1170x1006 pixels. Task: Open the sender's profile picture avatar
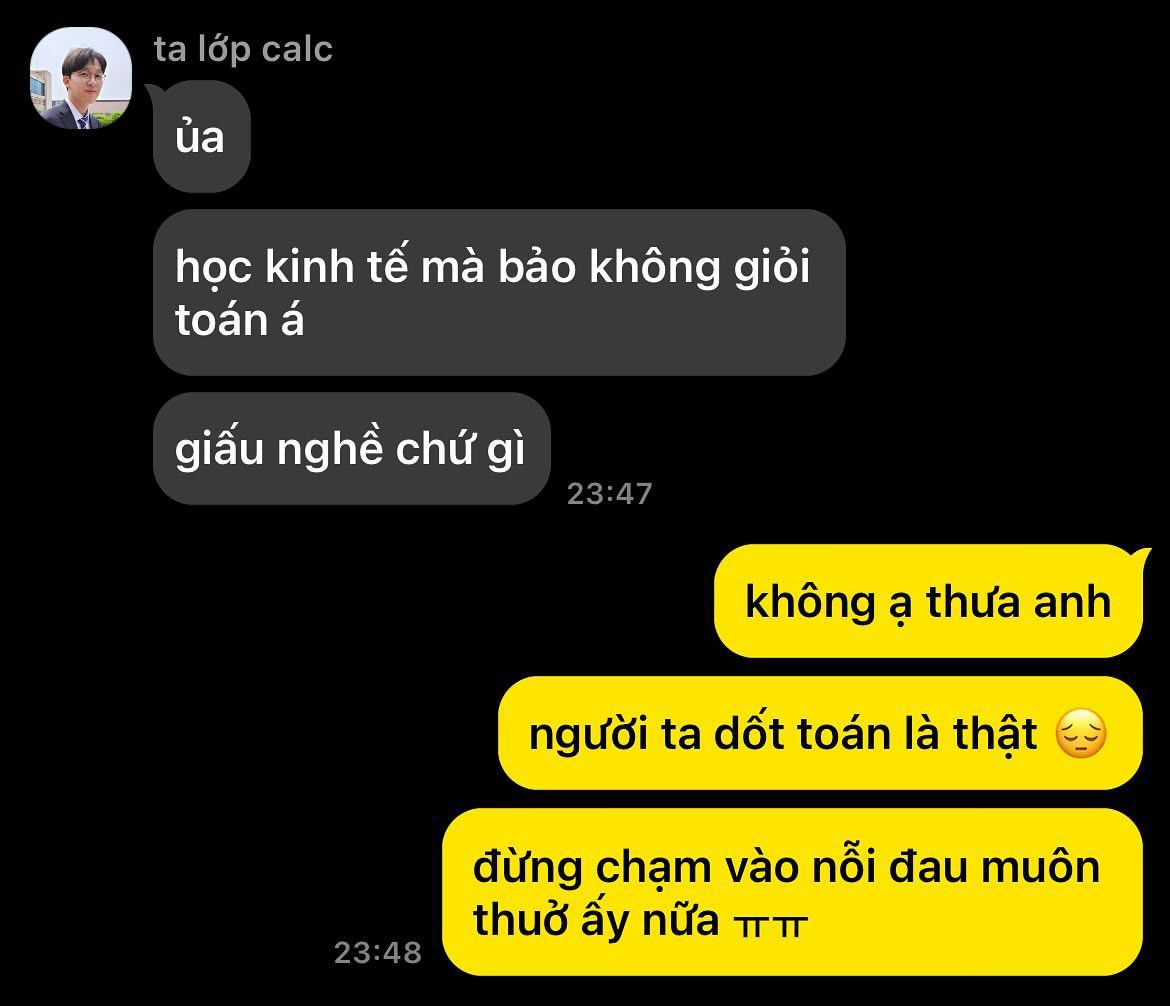(x=81, y=78)
